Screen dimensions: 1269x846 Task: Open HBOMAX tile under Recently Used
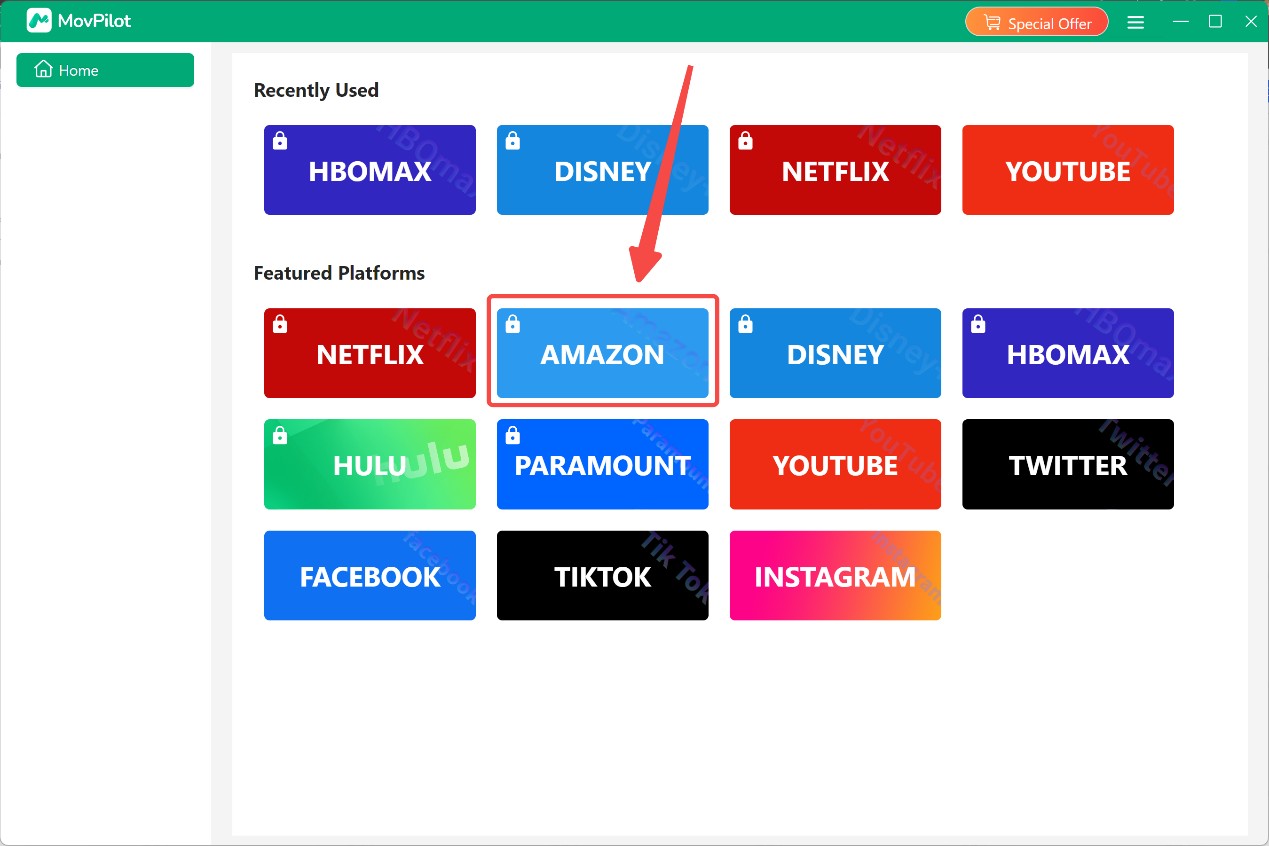point(370,170)
